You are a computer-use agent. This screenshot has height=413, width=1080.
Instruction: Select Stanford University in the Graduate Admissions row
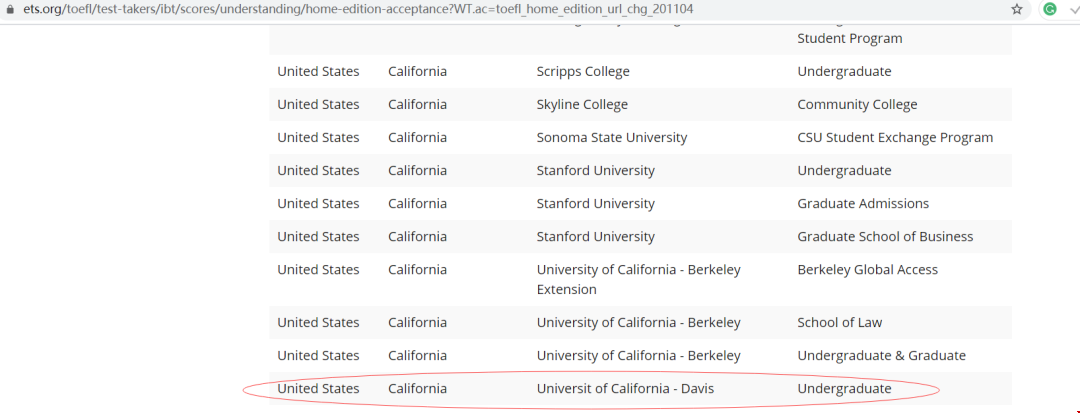point(595,204)
